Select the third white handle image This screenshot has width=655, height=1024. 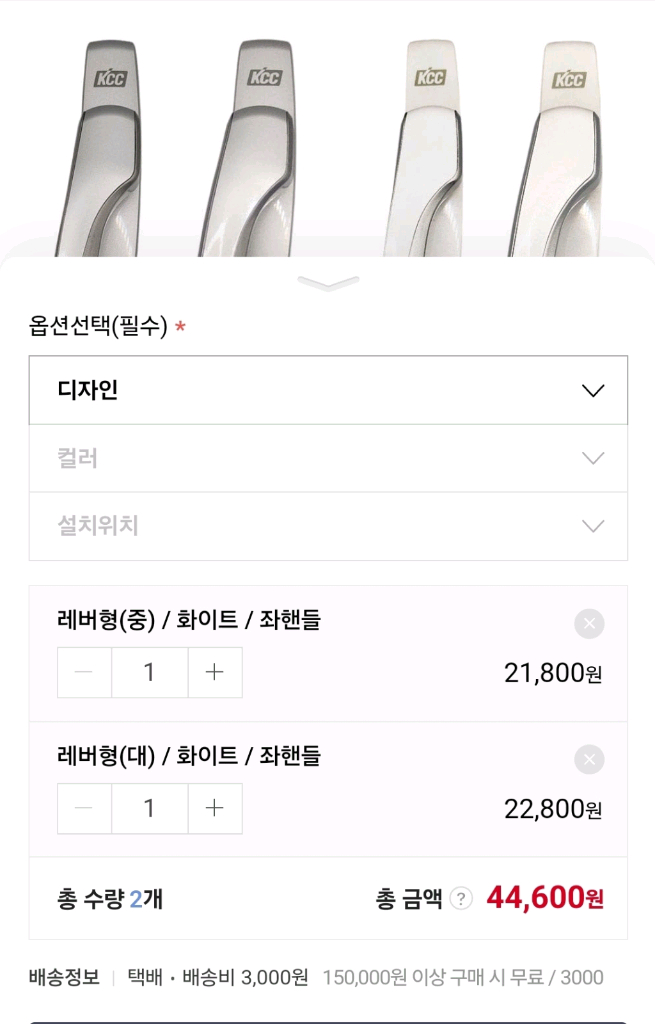pyautogui.click(x=430, y=140)
